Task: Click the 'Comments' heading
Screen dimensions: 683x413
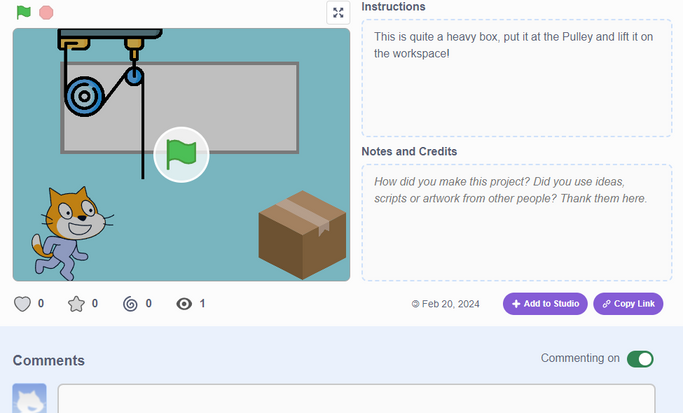Action: (x=49, y=361)
